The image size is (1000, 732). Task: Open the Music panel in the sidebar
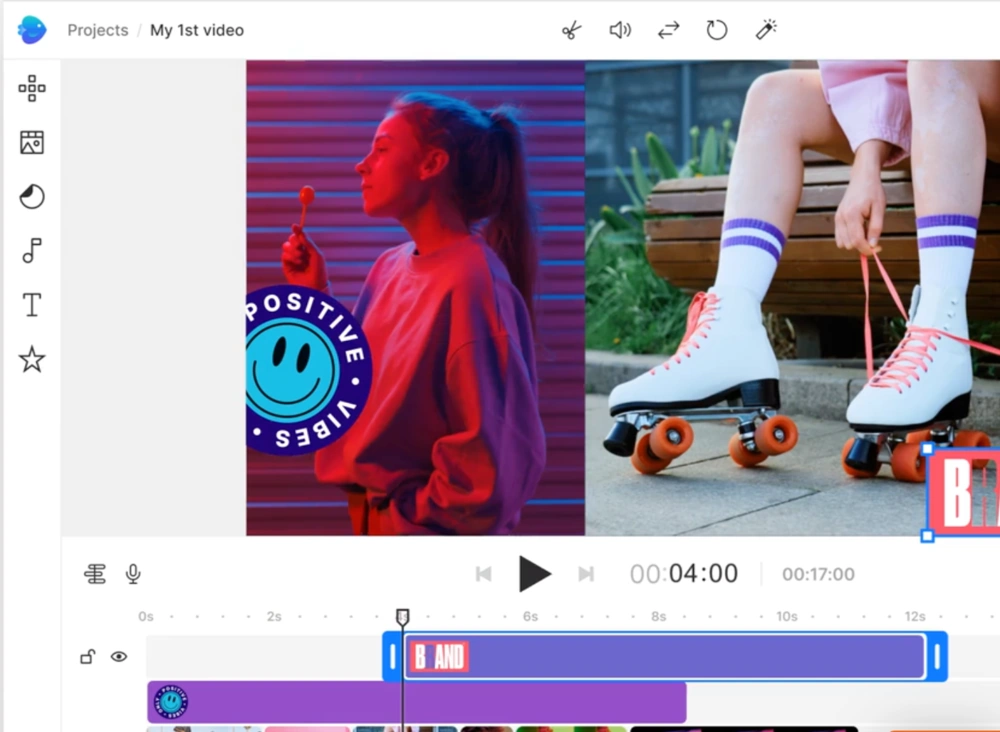[x=32, y=251]
